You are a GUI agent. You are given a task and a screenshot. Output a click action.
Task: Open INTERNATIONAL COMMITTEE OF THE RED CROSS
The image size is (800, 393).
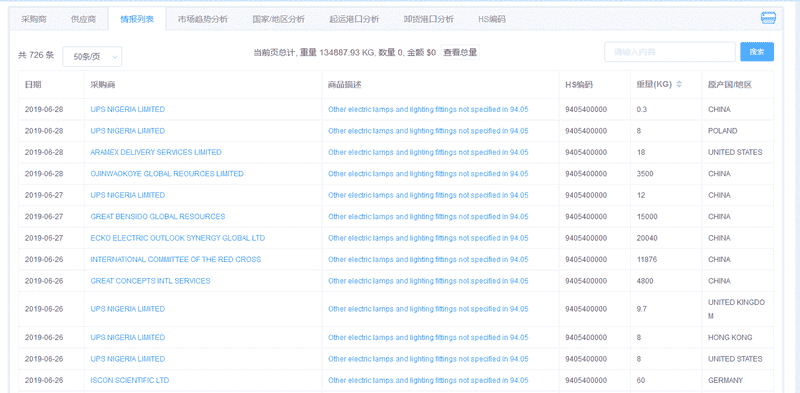click(176, 259)
